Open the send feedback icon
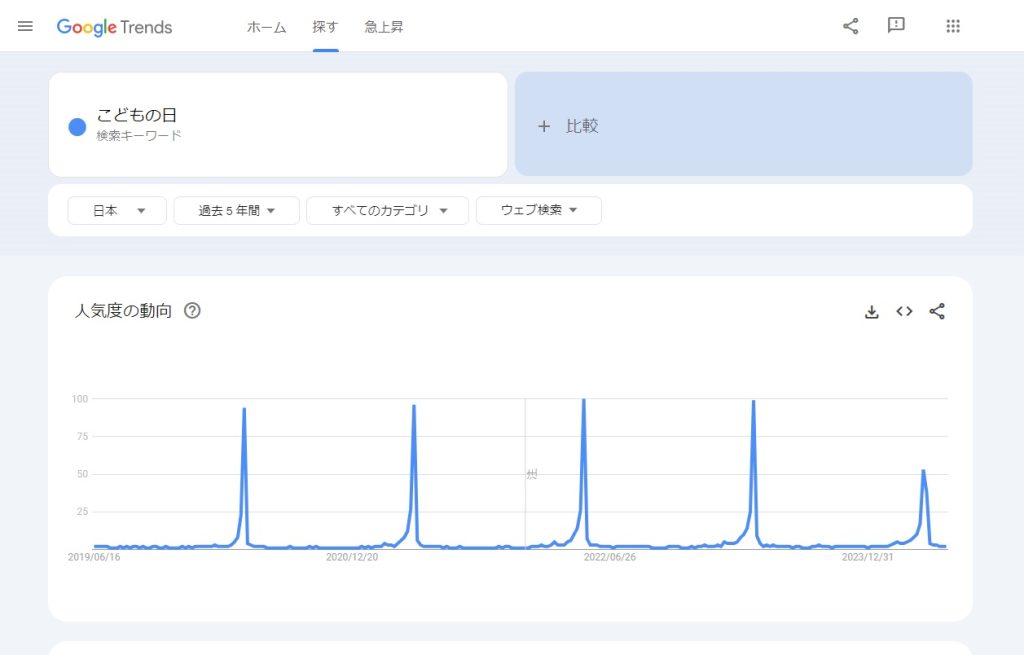1024x655 pixels. click(x=896, y=25)
